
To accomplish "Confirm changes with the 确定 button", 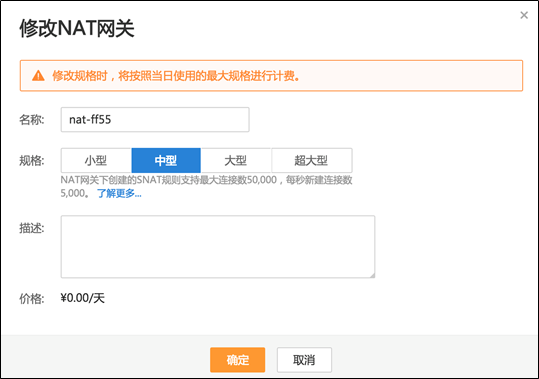I will (x=238, y=360).
